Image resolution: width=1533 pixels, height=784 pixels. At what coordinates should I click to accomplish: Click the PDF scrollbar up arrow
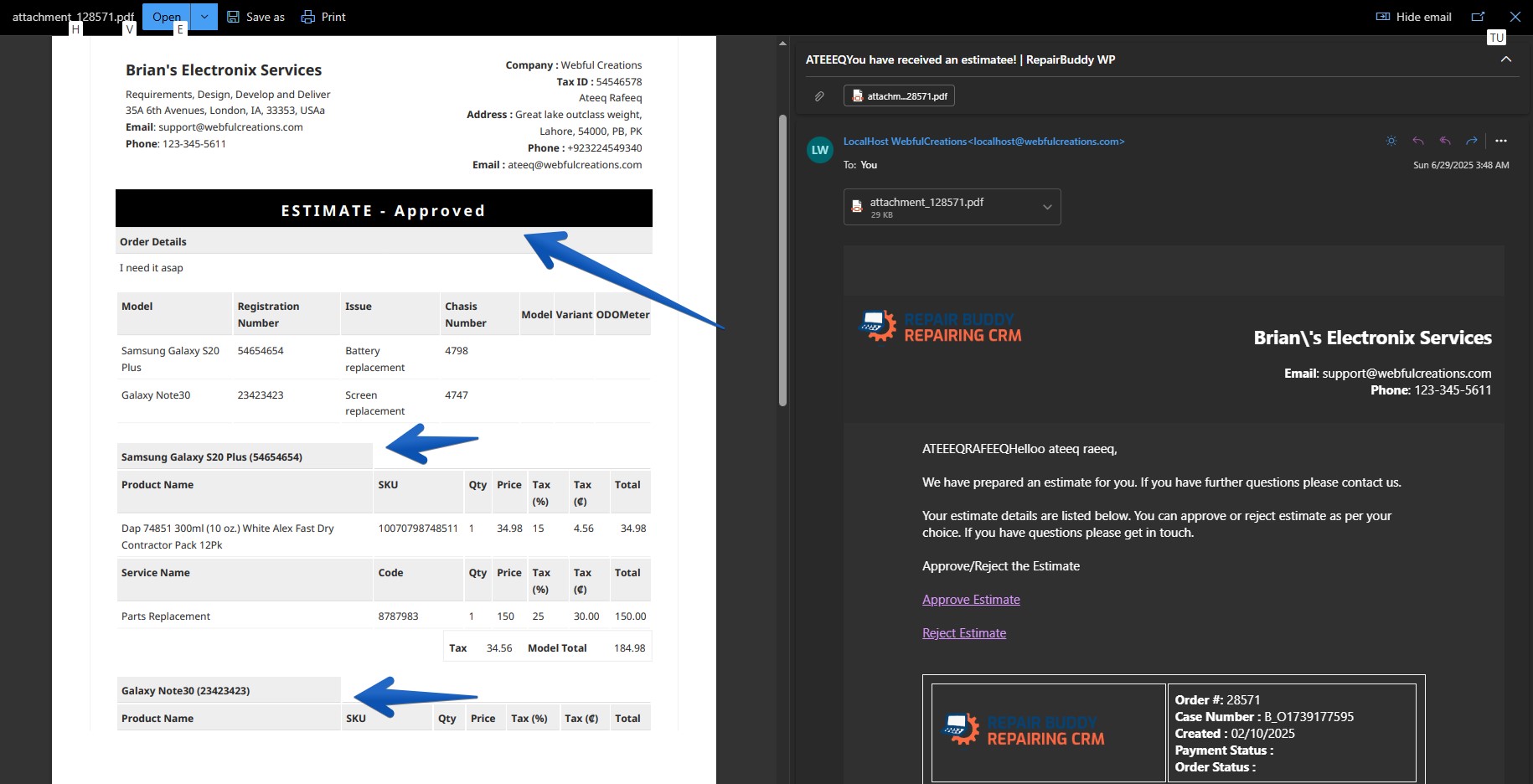(783, 43)
